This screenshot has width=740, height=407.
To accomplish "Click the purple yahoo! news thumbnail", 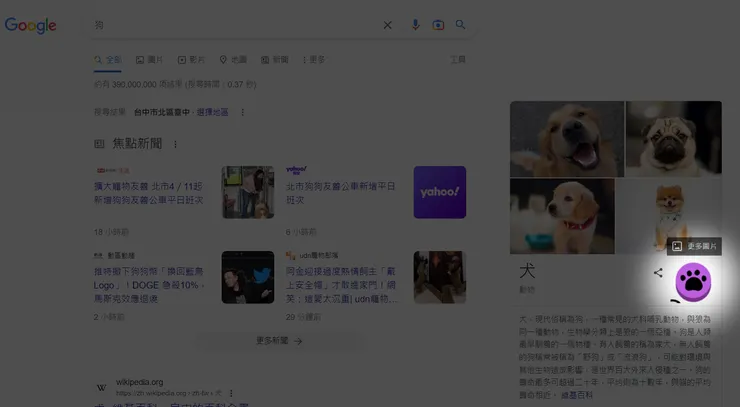I will pos(440,192).
